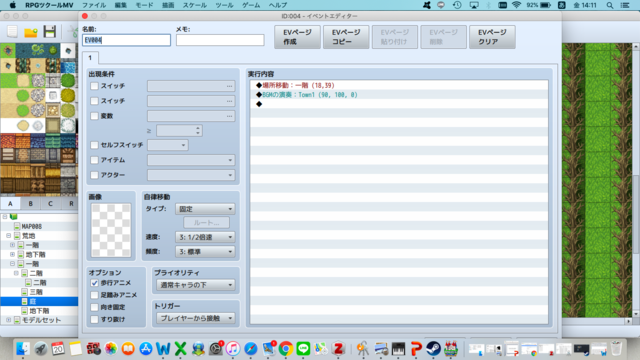Screen dimensions: 640x360
Task: Open the プライオリティ dropdown
Action: pos(196,285)
